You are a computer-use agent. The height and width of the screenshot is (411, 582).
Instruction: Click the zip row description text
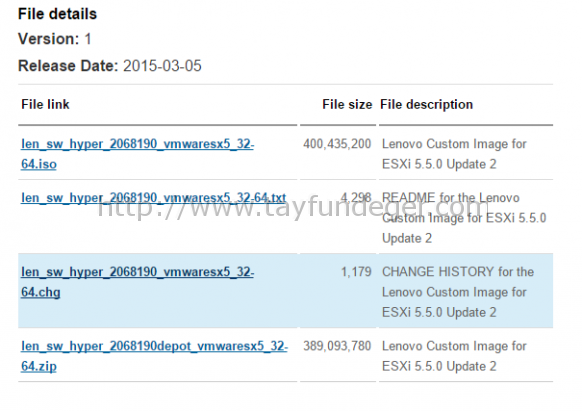[x=454, y=356]
